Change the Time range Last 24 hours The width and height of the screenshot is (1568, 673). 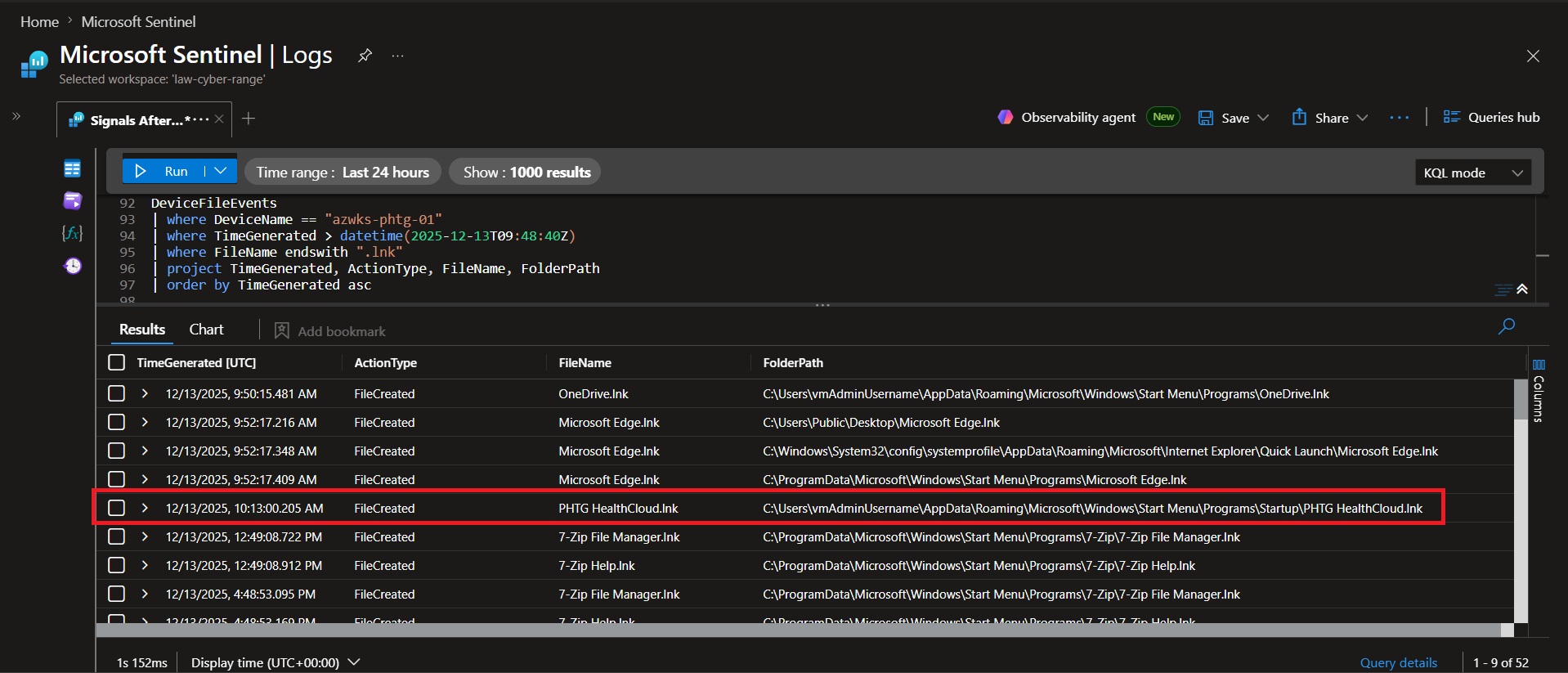click(x=343, y=172)
